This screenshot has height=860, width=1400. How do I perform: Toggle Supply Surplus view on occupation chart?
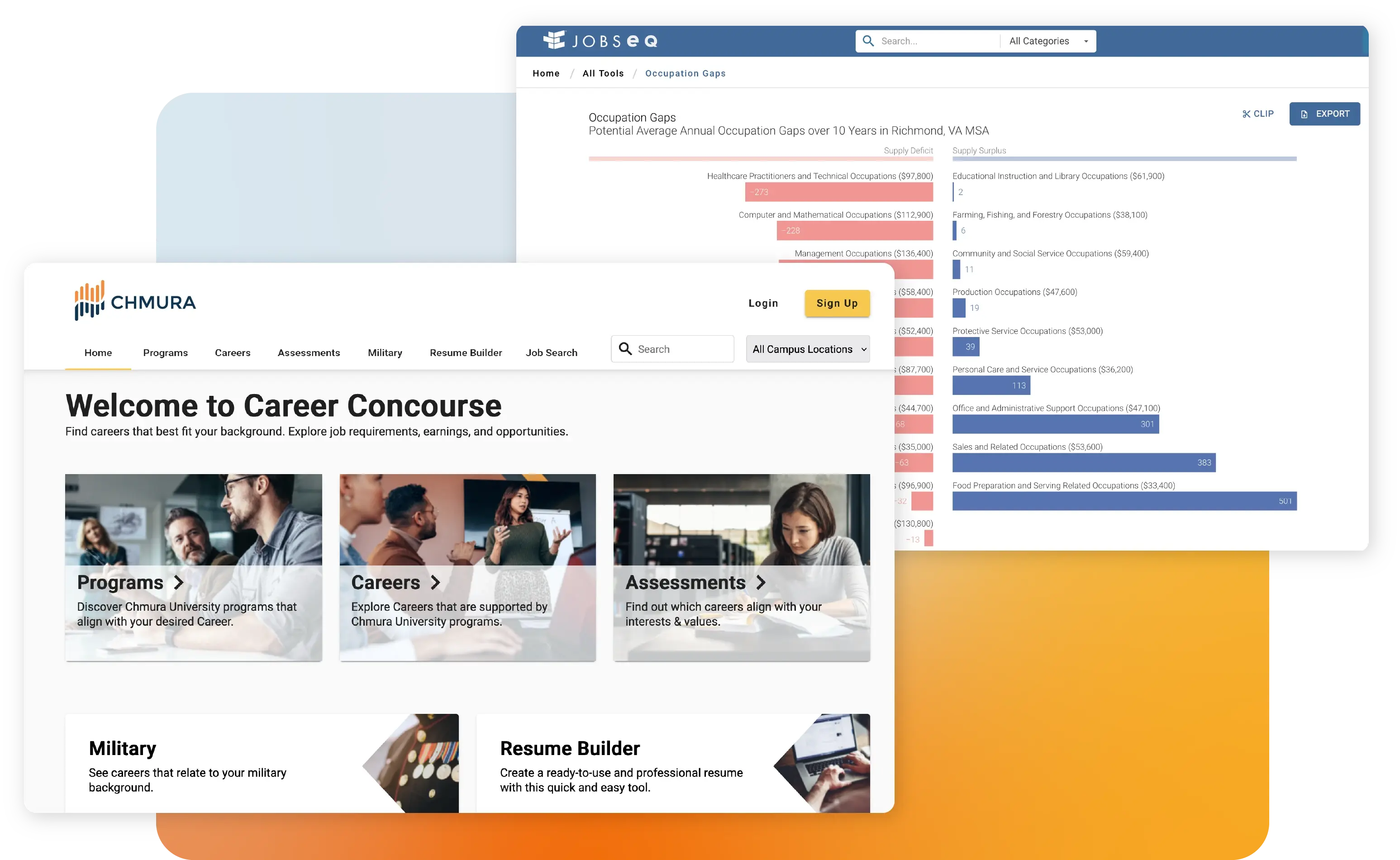click(980, 150)
